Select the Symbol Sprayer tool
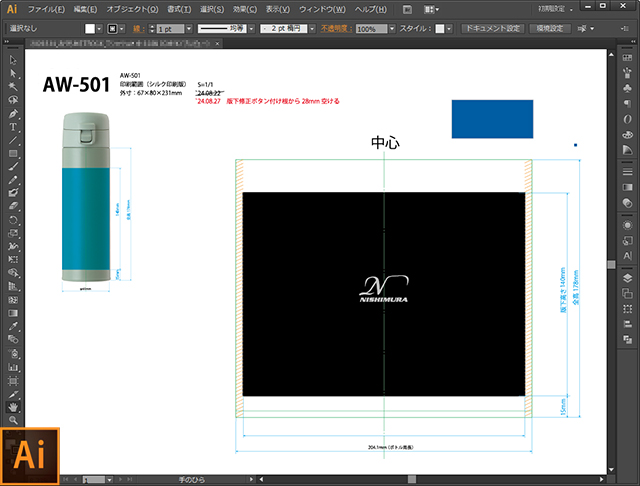640x486 pixels. 13,353
